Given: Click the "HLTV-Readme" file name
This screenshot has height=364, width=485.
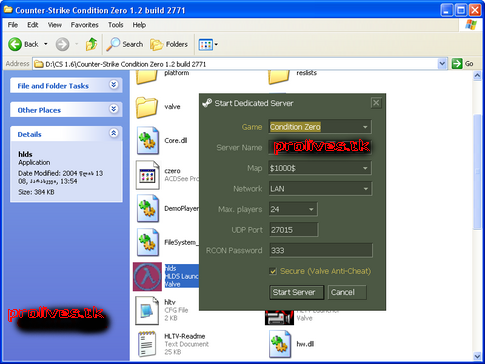Looking at the screenshot, I should pos(185,336).
